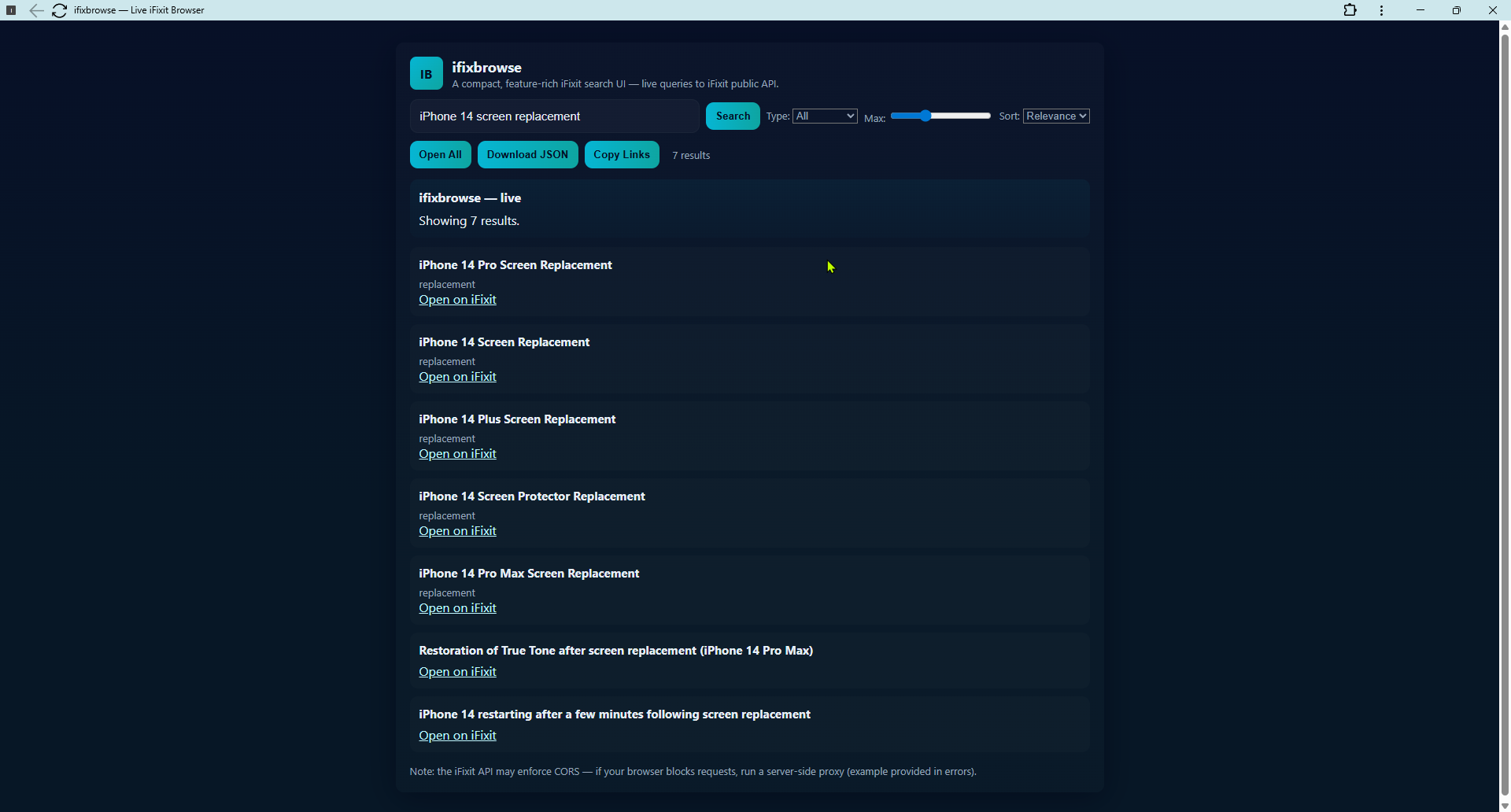1511x812 pixels.
Task: Click the search query input field
Action: pos(554,116)
